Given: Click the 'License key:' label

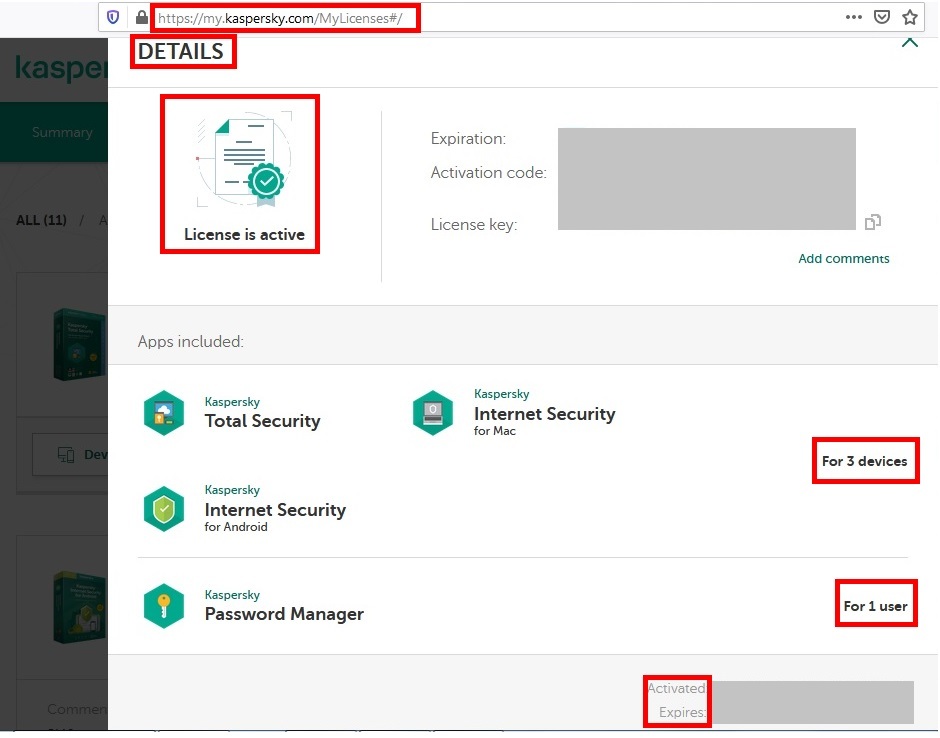Looking at the screenshot, I should tap(474, 225).
